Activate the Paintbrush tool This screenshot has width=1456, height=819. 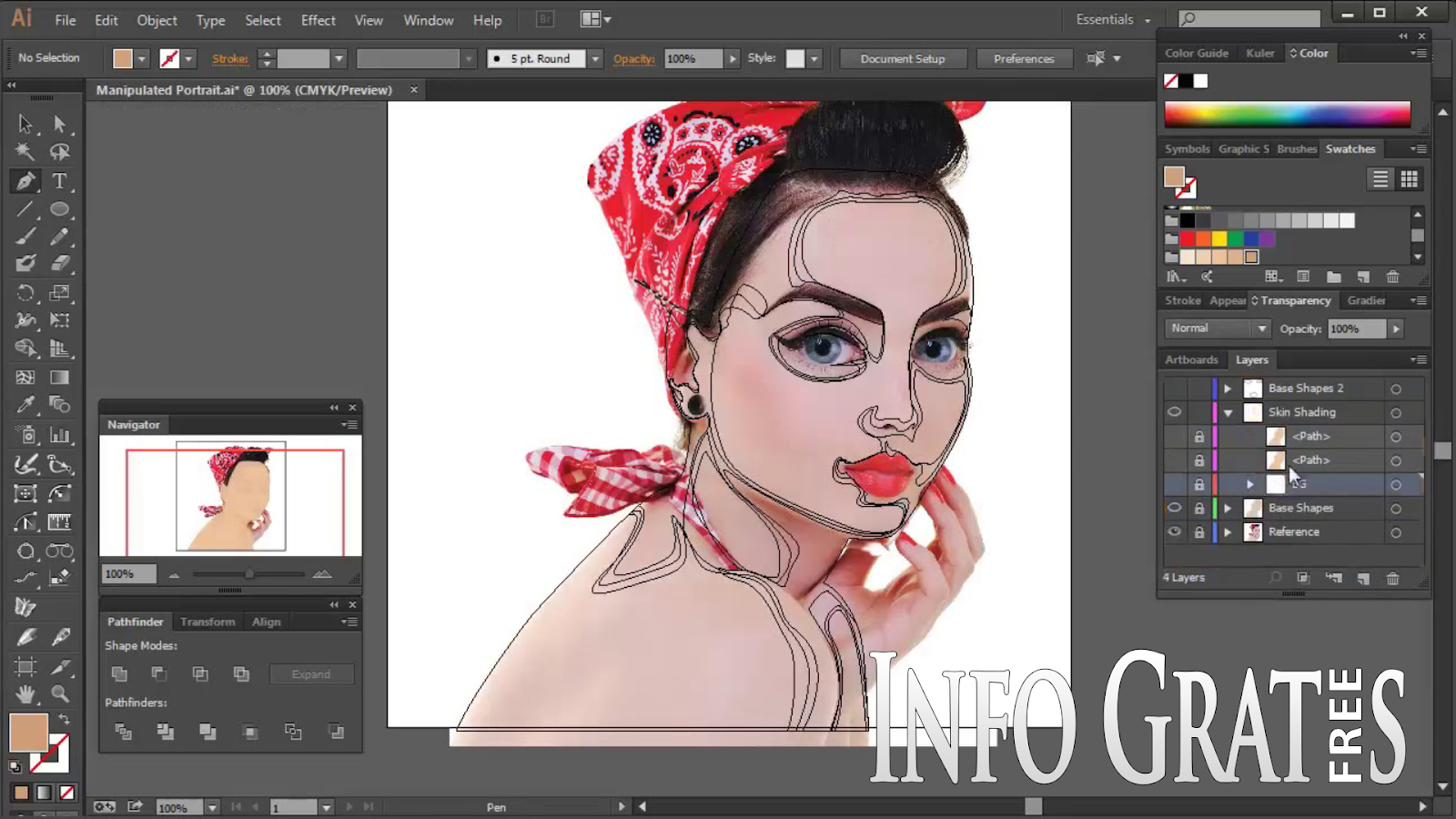point(25,237)
